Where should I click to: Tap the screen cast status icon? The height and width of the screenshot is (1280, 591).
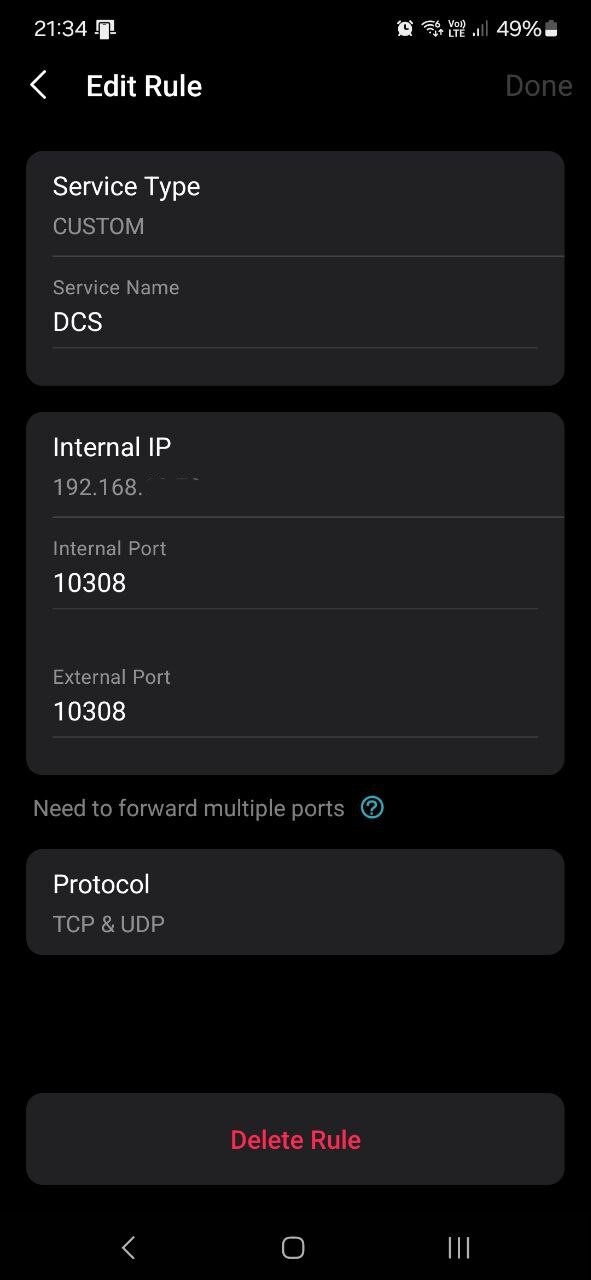[106, 29]
